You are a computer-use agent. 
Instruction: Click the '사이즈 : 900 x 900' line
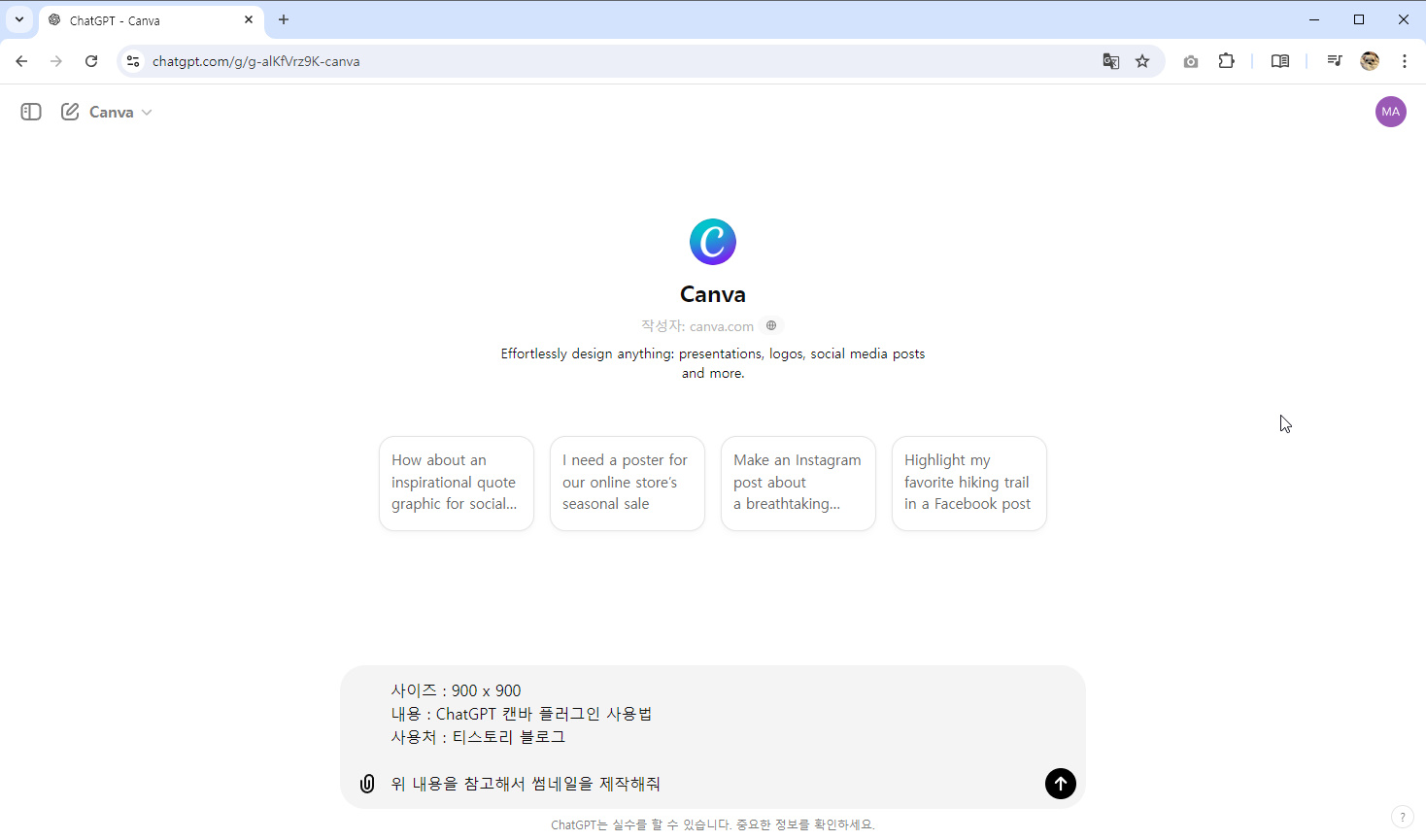pos(456,690)
